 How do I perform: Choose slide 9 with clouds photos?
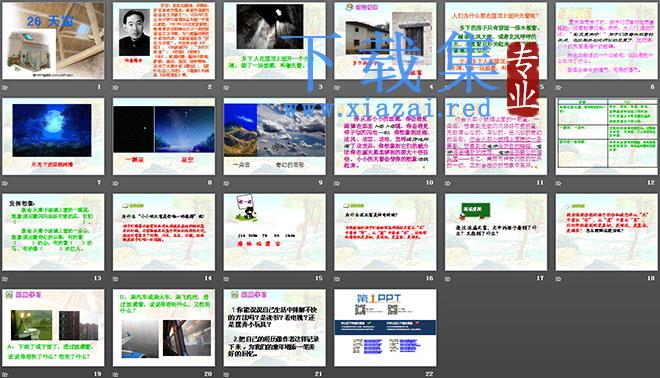point(274,136)
